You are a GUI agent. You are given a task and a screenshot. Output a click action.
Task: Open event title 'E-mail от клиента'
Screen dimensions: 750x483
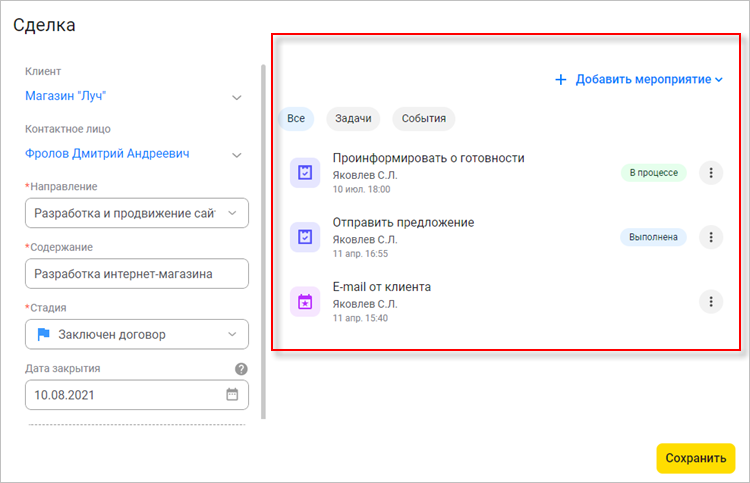click(382, 287)
